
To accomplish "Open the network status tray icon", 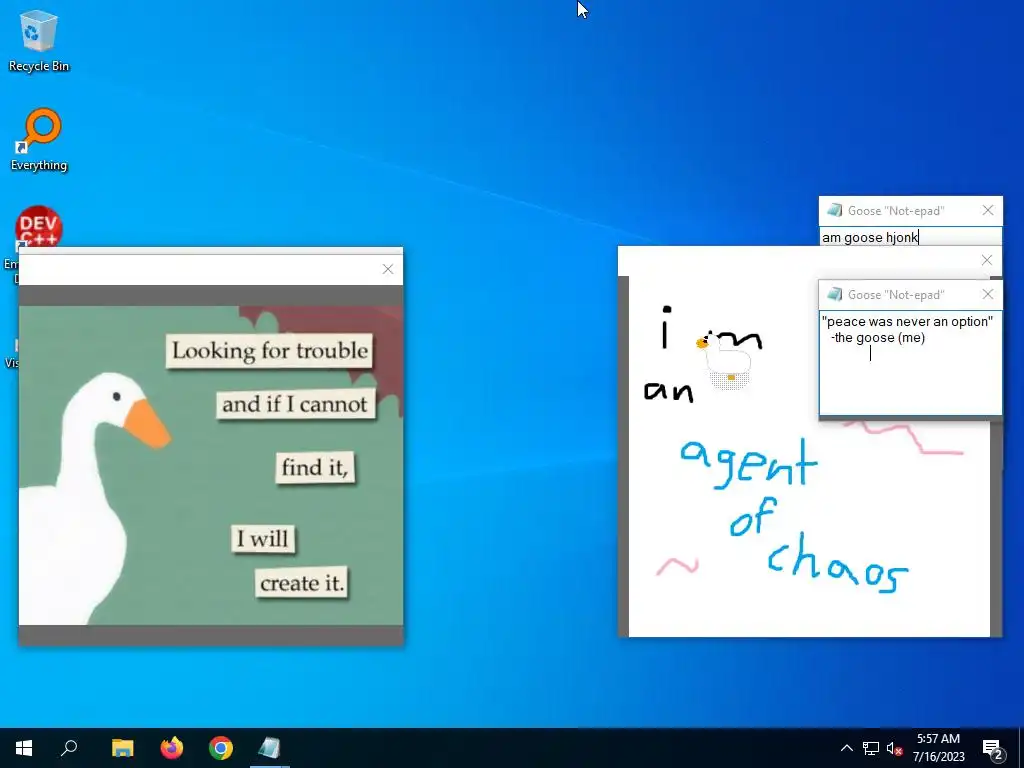I will (x=871, y=748).
